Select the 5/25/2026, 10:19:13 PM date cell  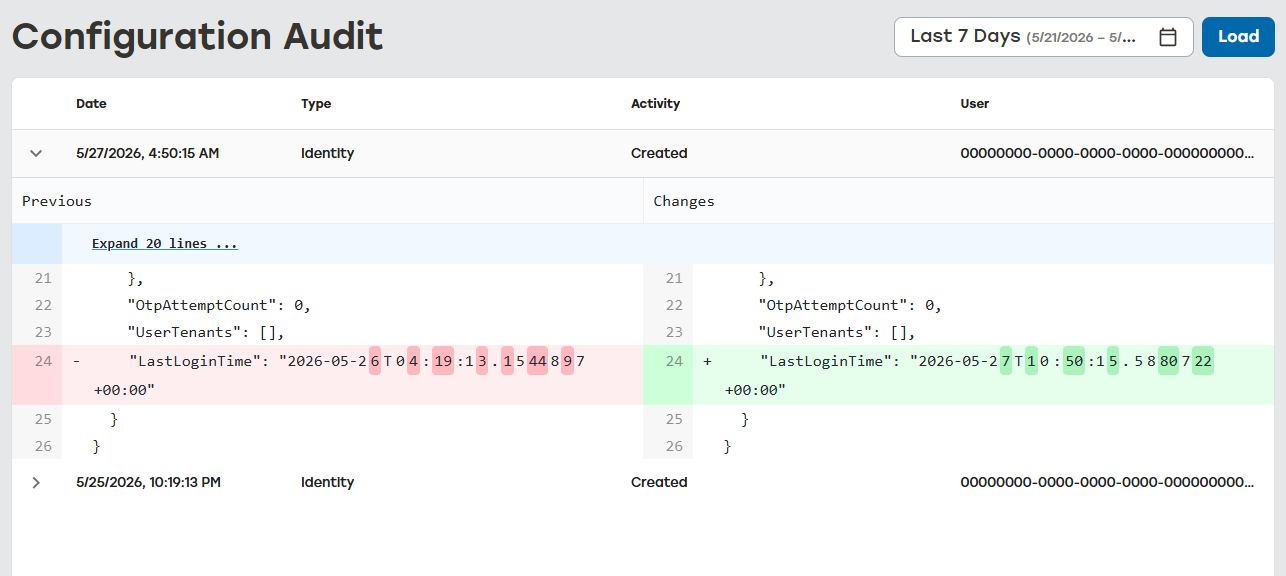148,482
